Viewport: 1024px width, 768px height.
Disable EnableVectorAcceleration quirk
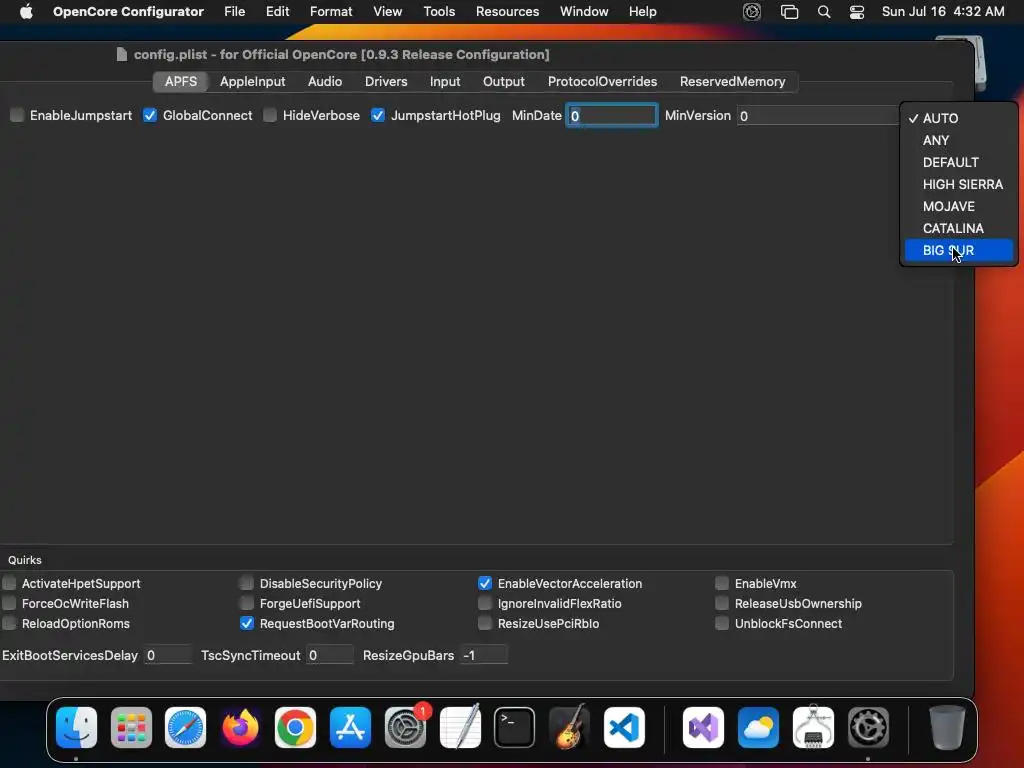tap(485, 583)
